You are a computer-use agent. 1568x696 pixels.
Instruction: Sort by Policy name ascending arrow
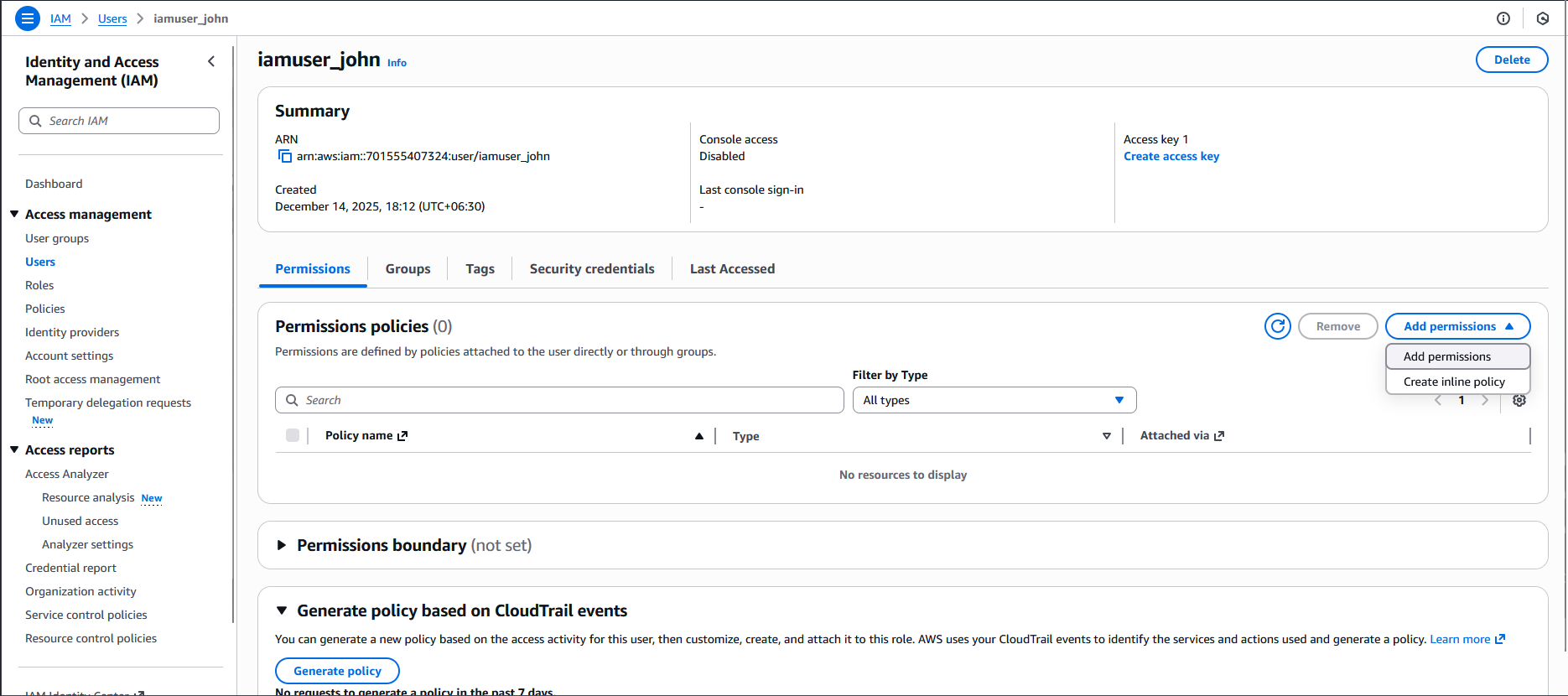[x=699, y=436]
